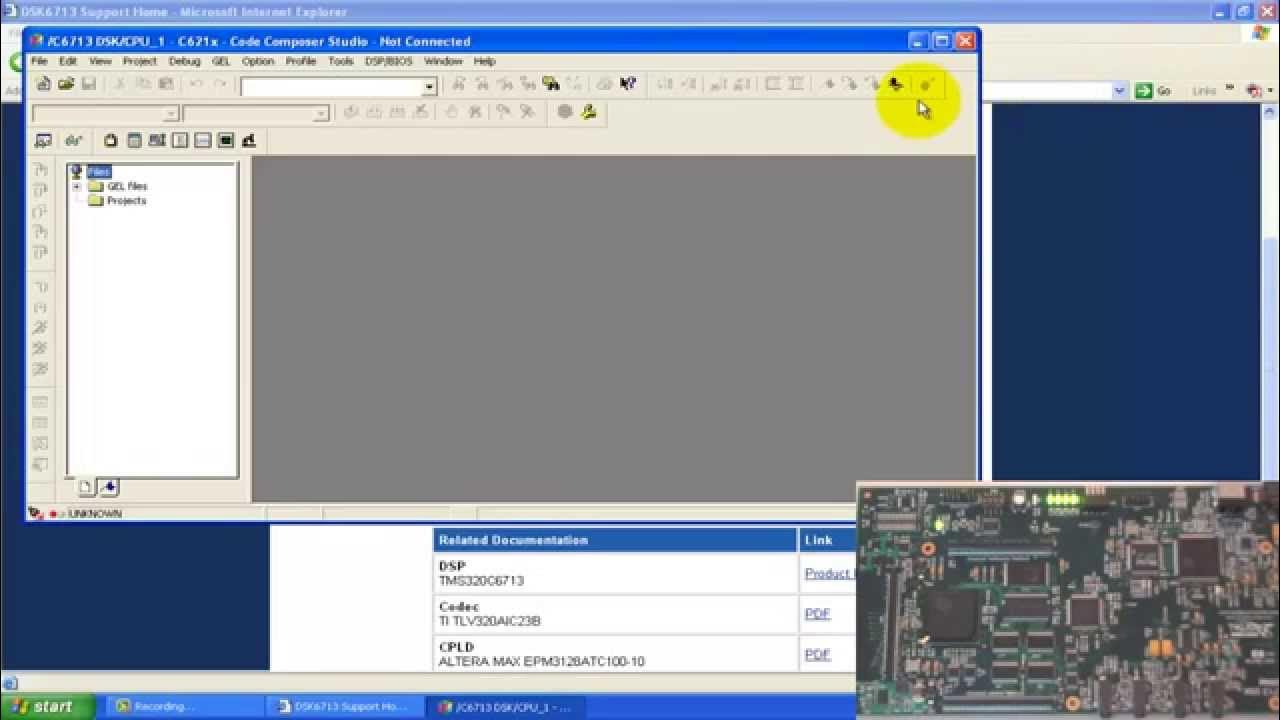Image resolution: width=1280 pixels, height=720 pixels.
Task: Open the GEL menu
Action: [x=221, y=61]
